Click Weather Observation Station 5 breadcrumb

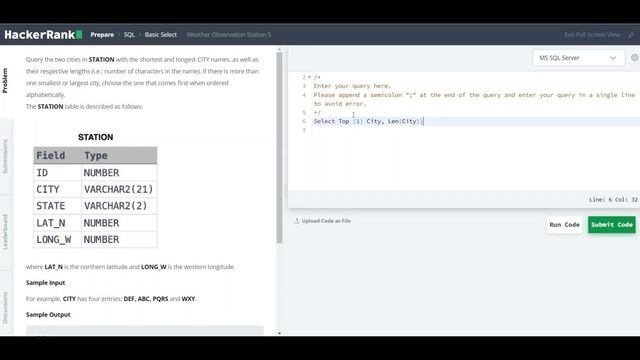(229, 35)
